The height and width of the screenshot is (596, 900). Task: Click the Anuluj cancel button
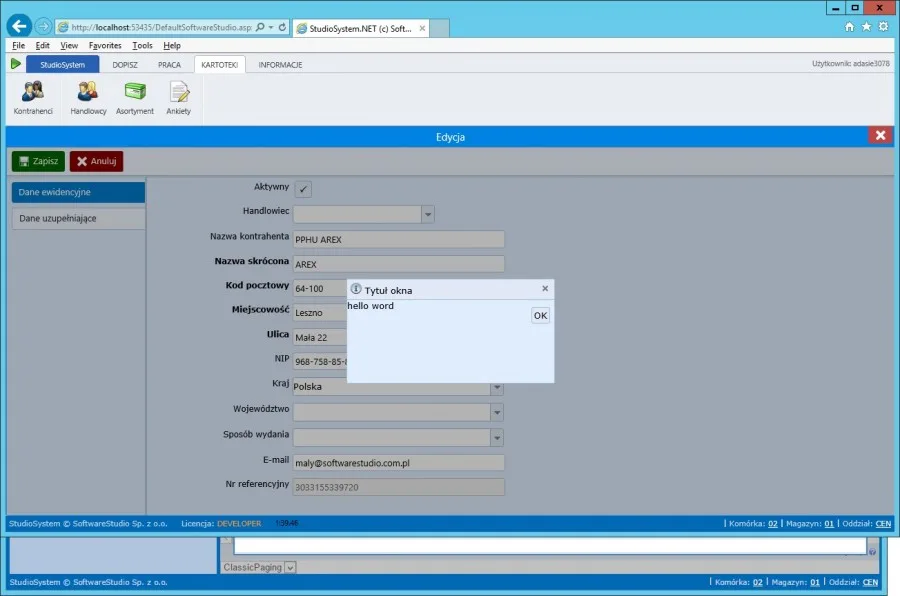click(x=96, y=161)
